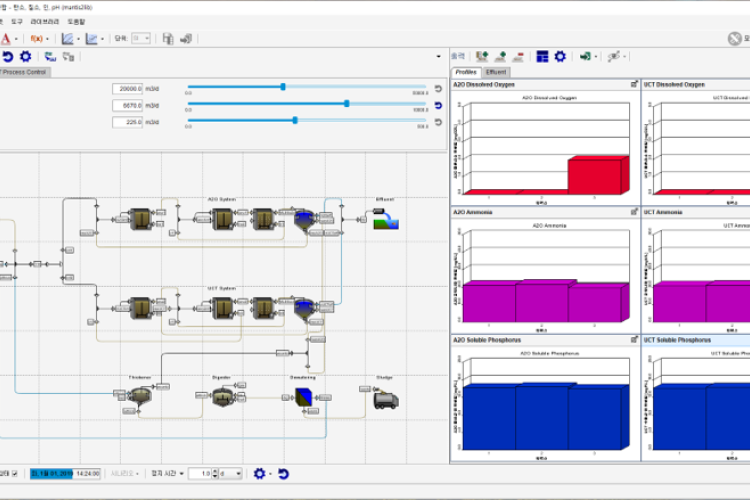
Task: Reset the 6670.0 m3/d slider value
Action: click(x=438, y=105)
